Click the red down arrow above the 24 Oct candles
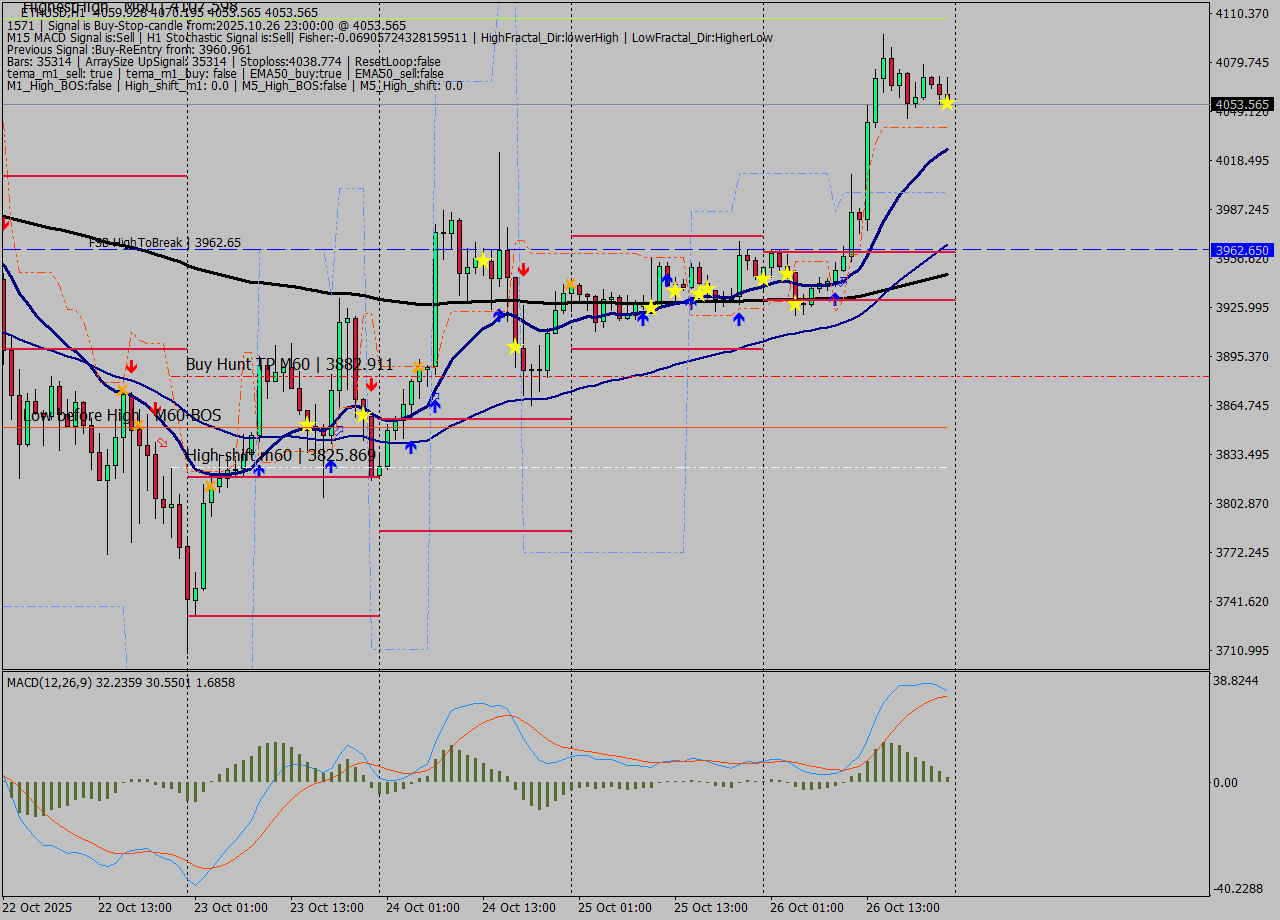The image size is (1280, 920). [x=523, y=268]
